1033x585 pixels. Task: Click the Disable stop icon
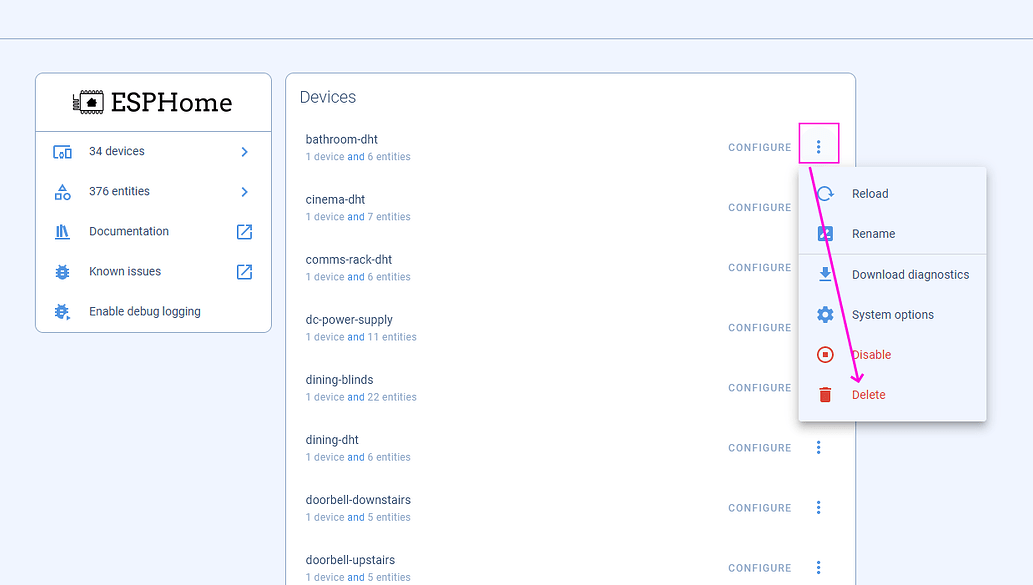click(x=824, y=354)
